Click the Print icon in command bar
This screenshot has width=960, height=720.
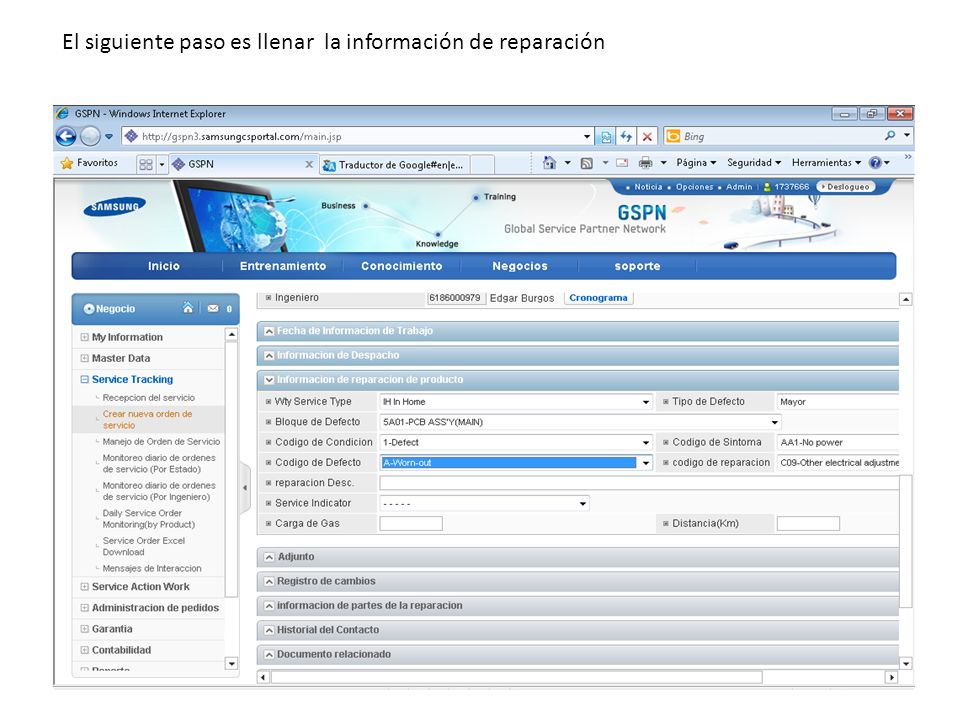coord(645,163)
